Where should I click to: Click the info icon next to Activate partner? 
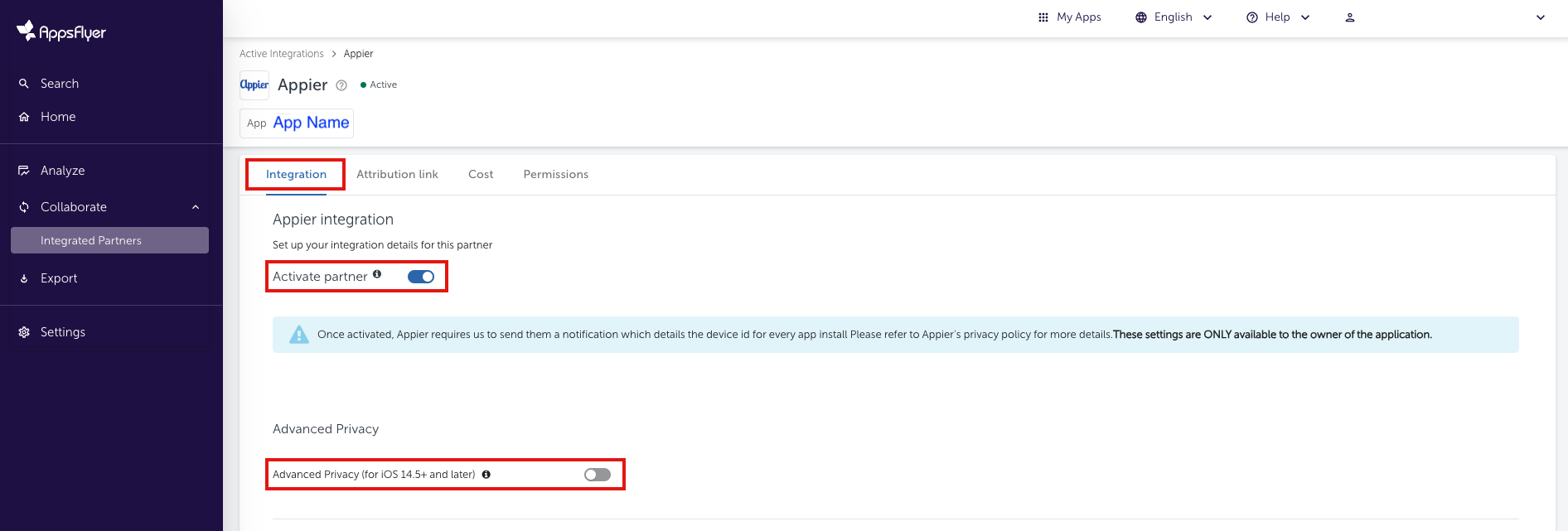[x=377, y=274]
